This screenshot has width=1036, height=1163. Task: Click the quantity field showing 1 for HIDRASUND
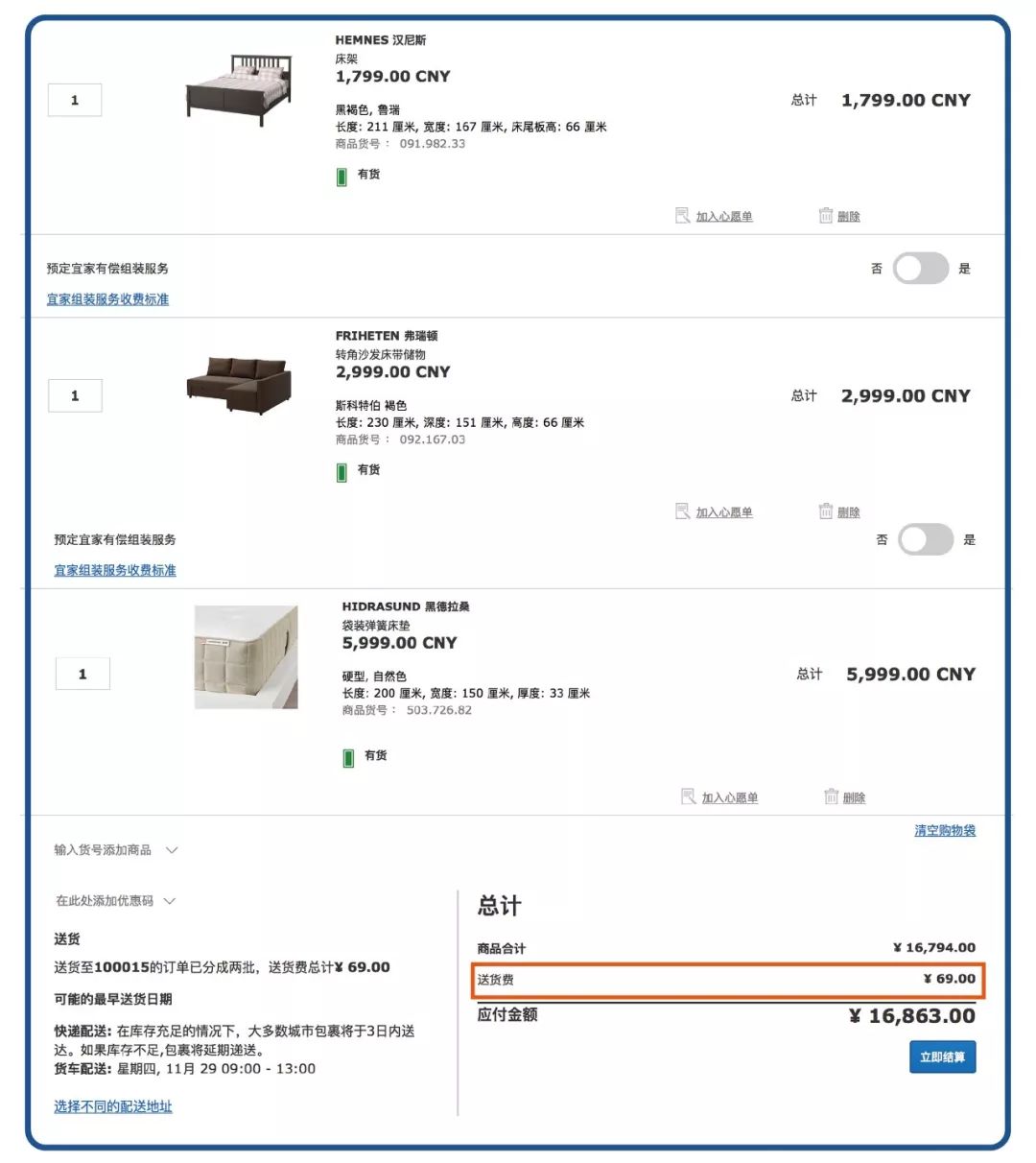83,673
